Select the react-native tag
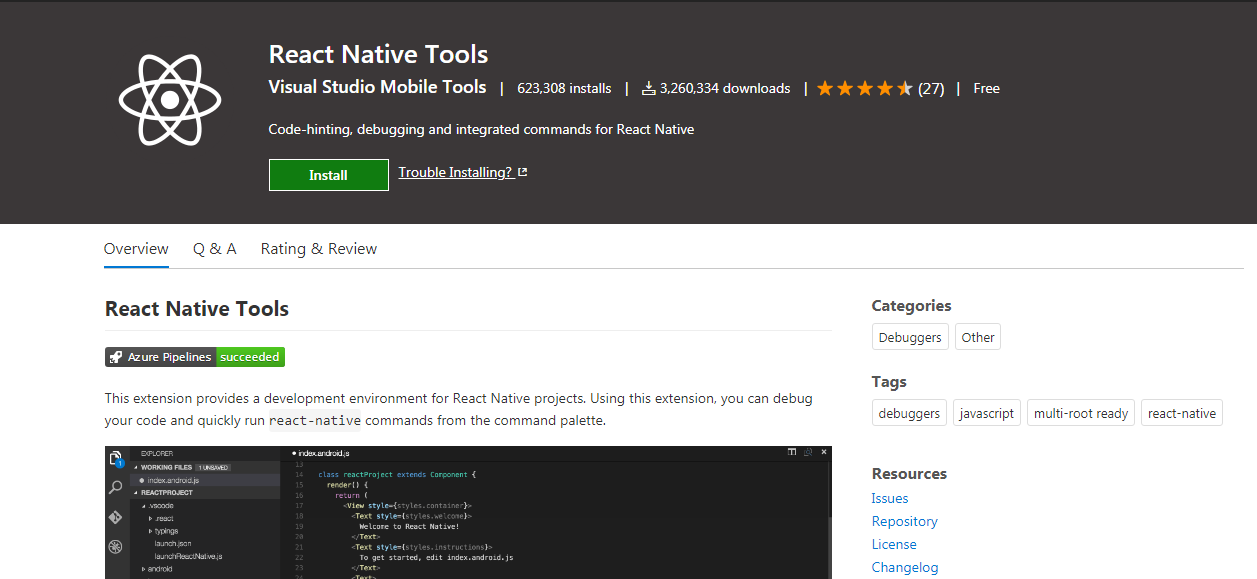Image resolution: width=1257 pixels, height=579 pixels. (1182, 413)
